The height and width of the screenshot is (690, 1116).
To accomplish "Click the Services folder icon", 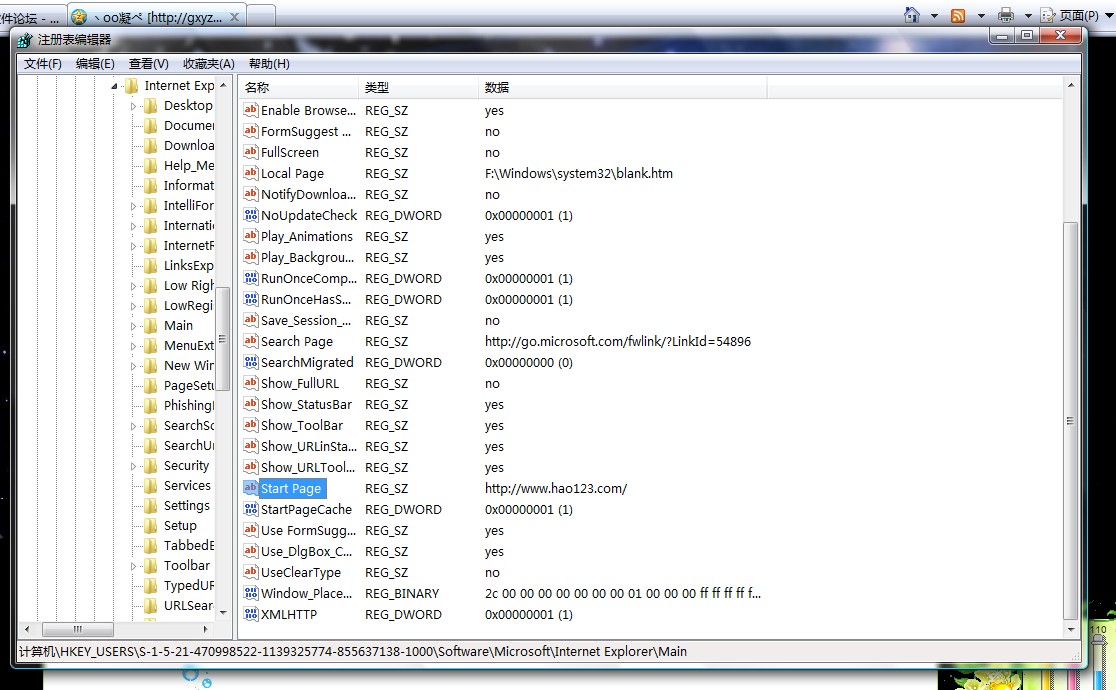I will coord(150,486).
